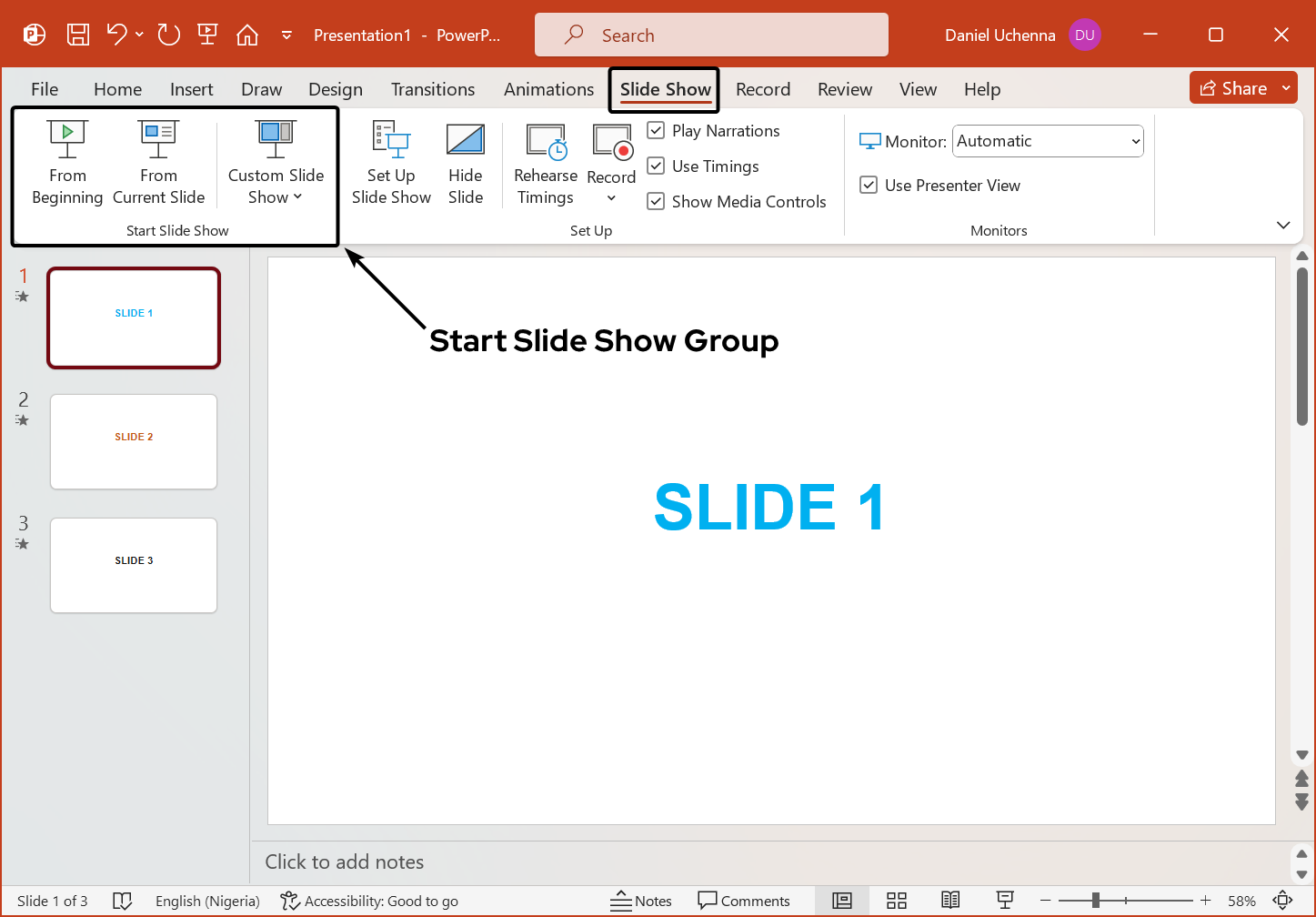Open the Comments pane

tap(745, 901)
